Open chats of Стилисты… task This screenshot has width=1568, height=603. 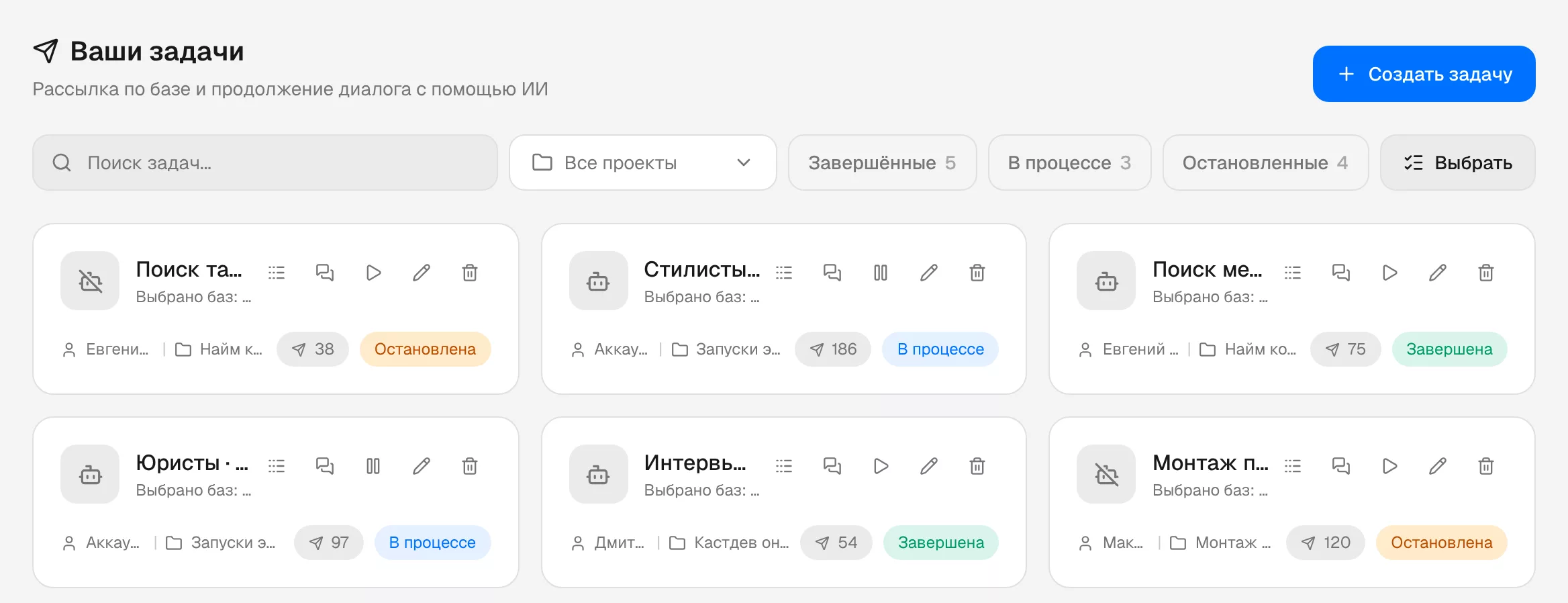click(832, 273)
